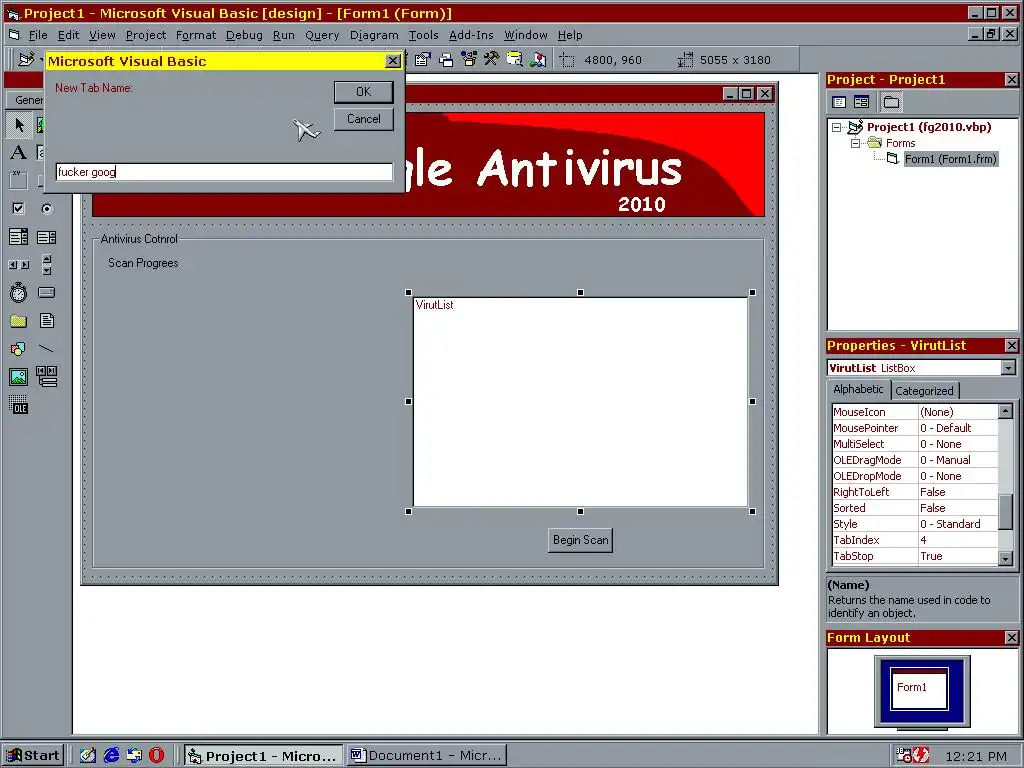
Task: Select the OLE container tool
Action: coord(19,405)
